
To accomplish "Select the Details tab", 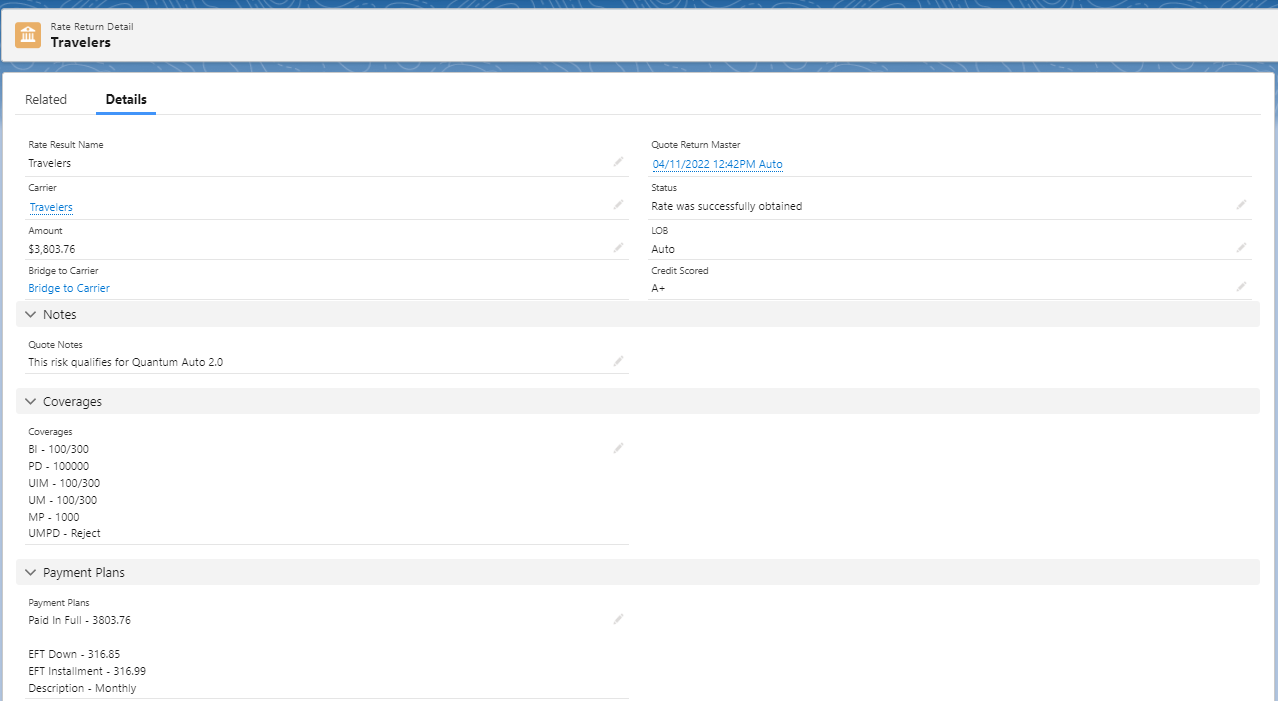I will (126, 100).
